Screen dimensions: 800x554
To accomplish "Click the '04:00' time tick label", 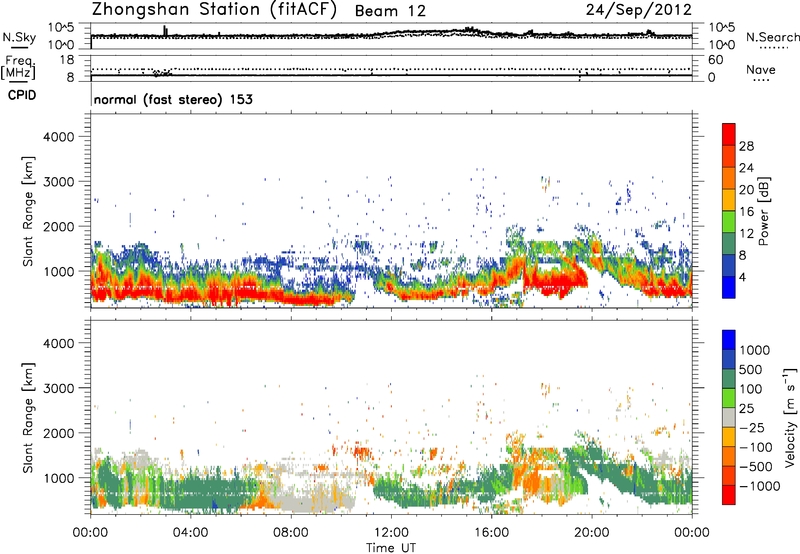I will [x=190, y=533].
